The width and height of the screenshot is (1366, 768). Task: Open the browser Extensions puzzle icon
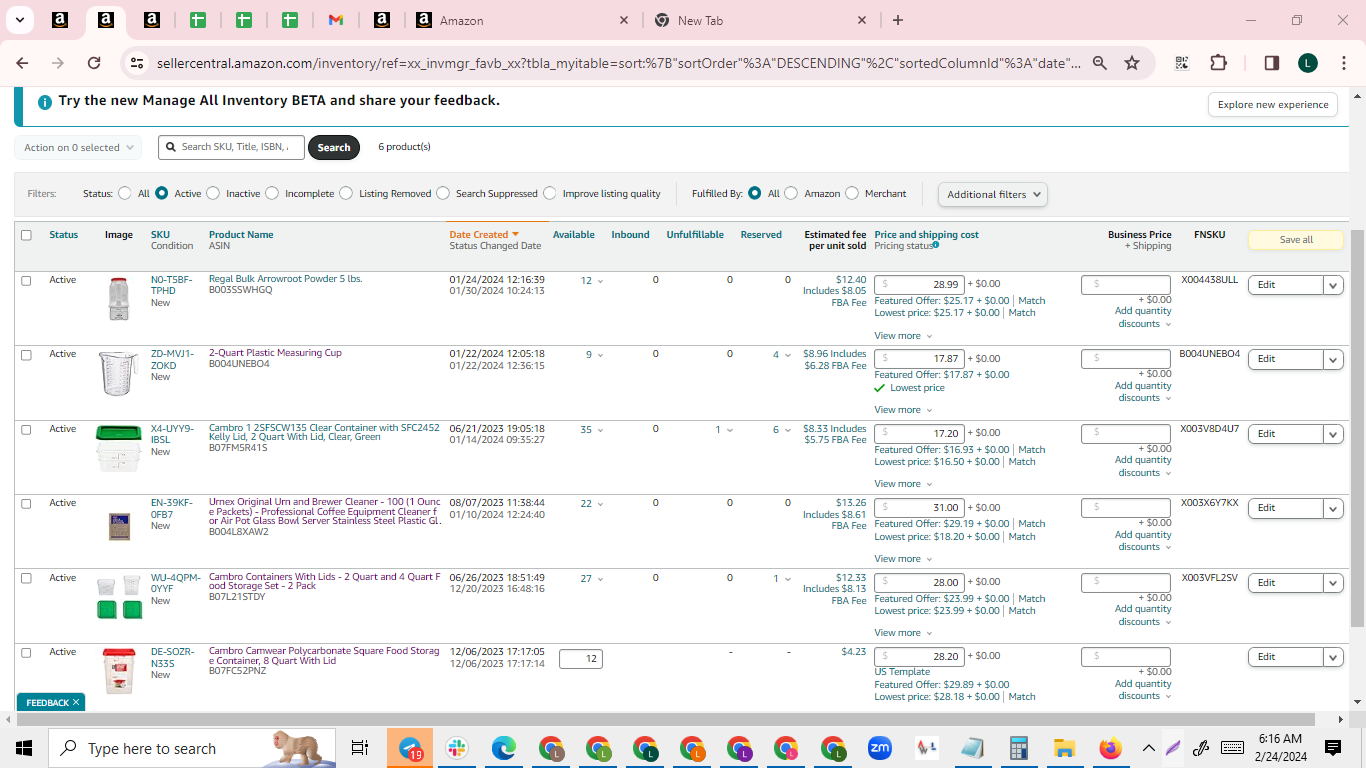pos(1218,63)
